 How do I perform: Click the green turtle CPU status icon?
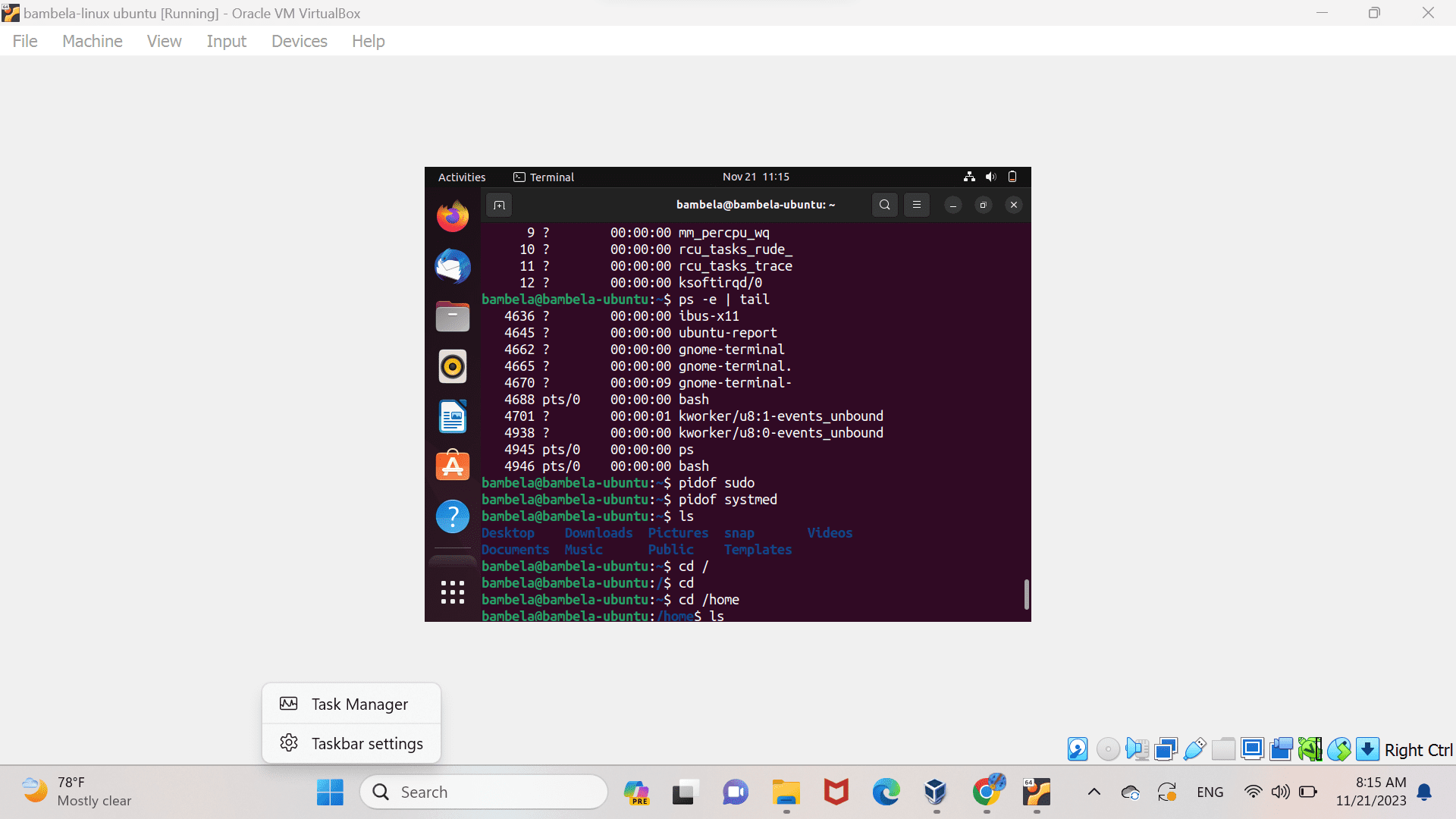coord(1310,749)
